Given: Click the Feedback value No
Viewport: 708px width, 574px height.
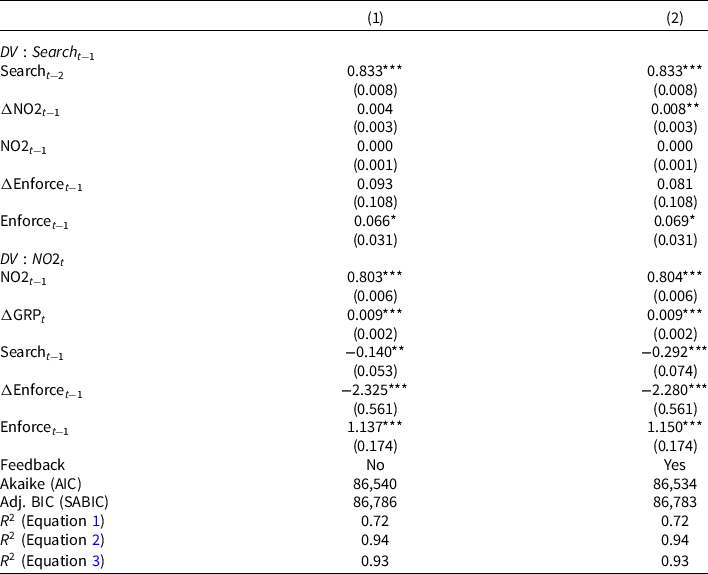Looking at the screenshot, I should pyautogui.click(x=375, y=464).
